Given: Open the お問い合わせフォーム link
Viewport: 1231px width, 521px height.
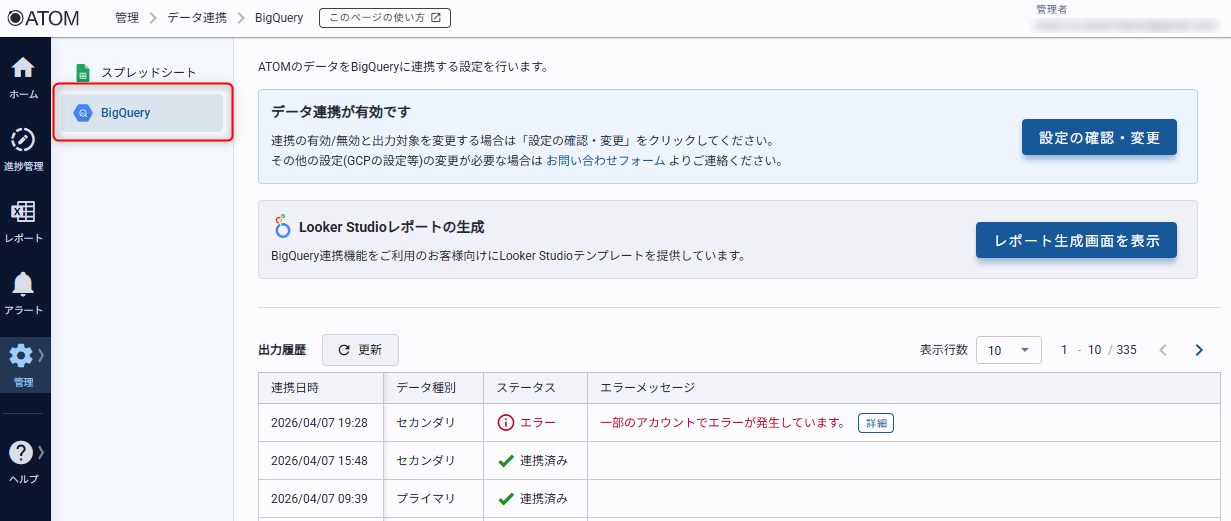Looking at the screenshot, I should click(x=605, y=160).
